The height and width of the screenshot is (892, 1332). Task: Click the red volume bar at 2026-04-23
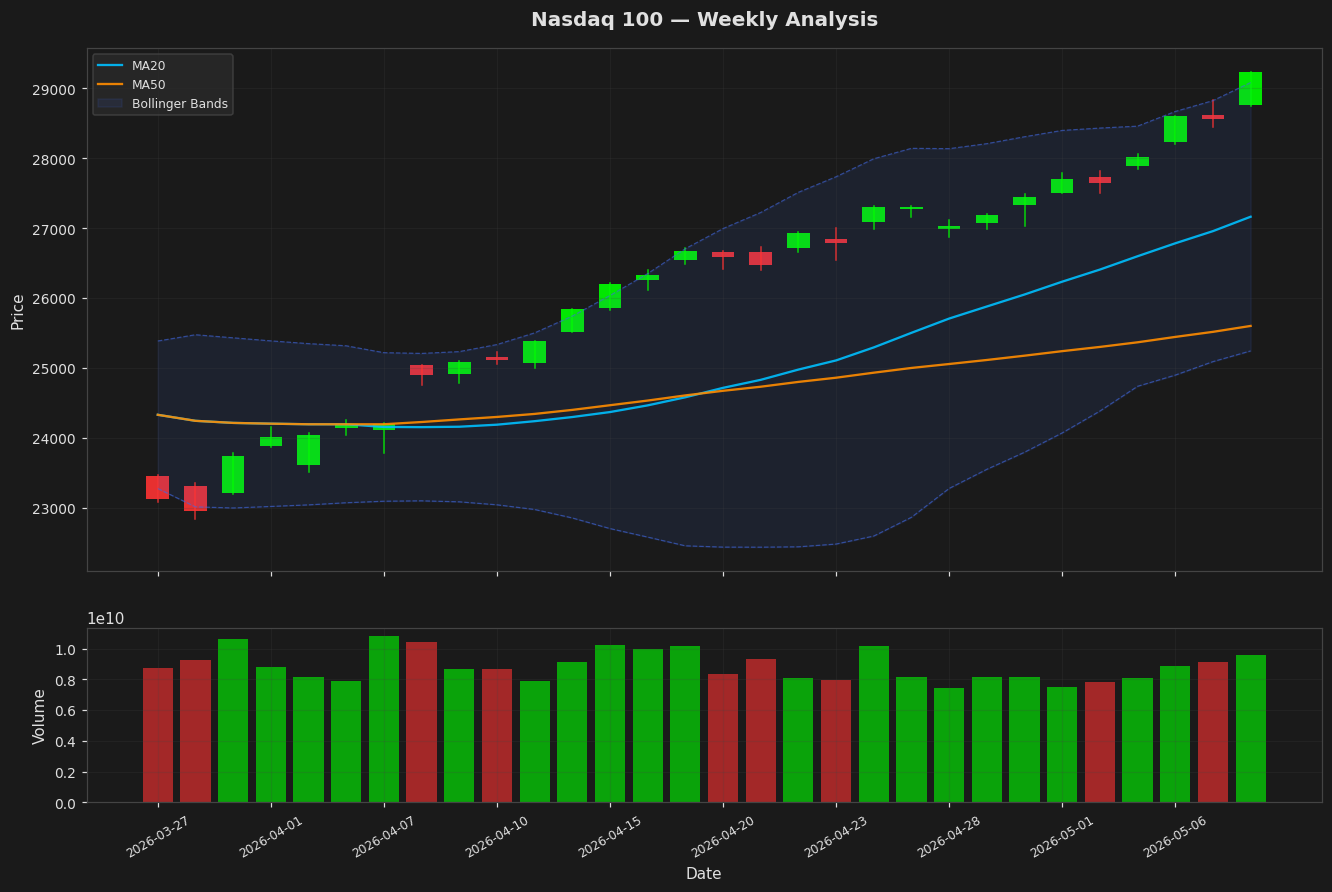(x=836, y=741)
